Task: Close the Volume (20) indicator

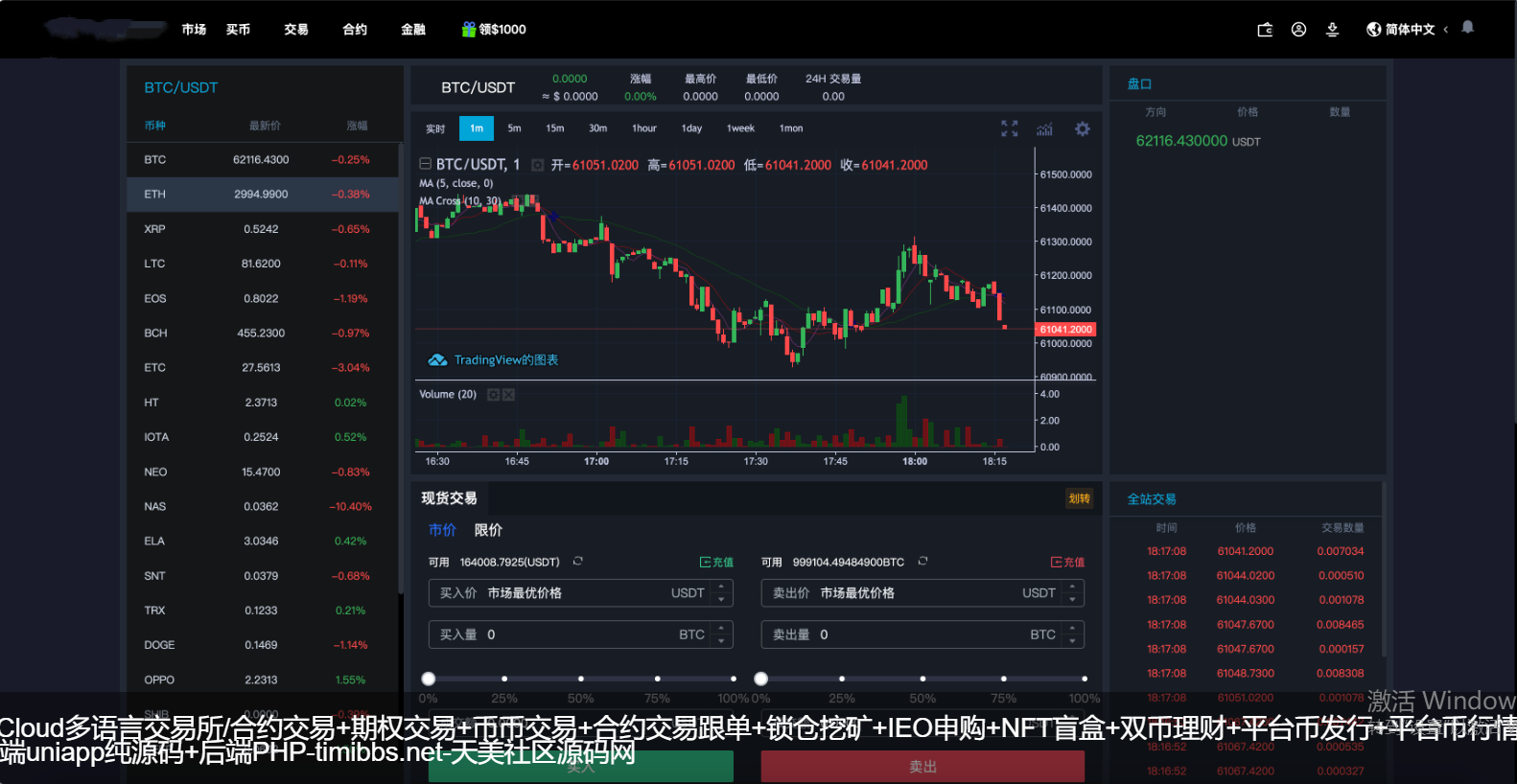Action: [509, 395]
